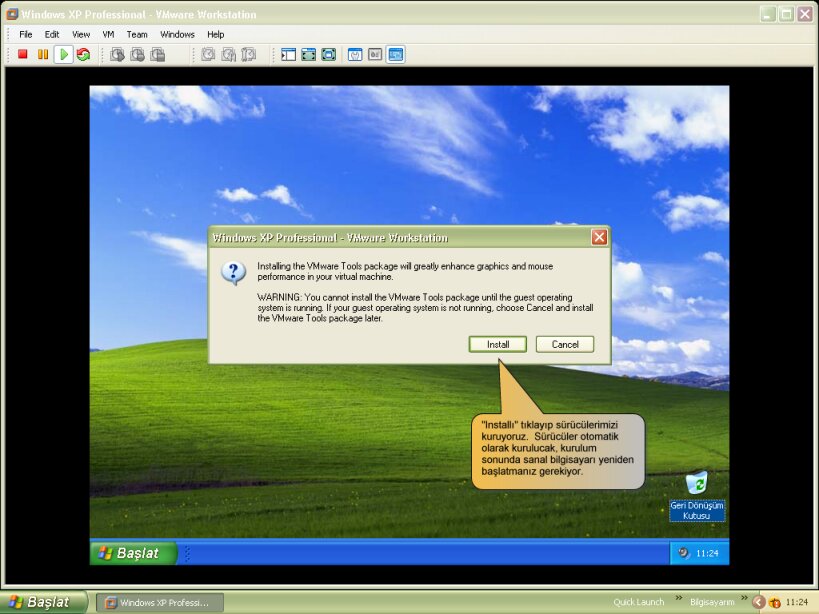Click Install in the VMware Tools dialog
The image size is (819, 614).
(x=498, y=344)
